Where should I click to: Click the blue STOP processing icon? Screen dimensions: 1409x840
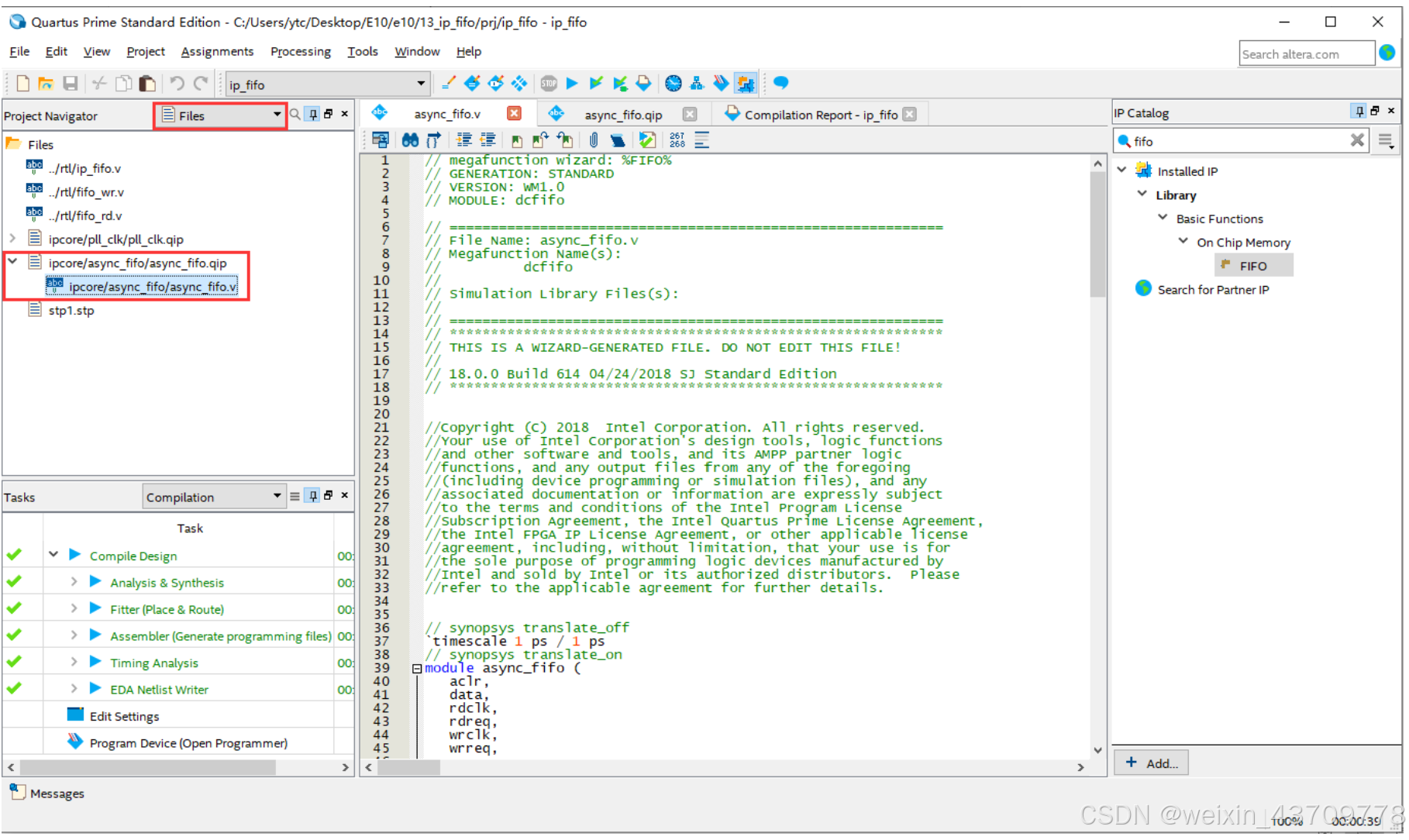pos(549,83)
